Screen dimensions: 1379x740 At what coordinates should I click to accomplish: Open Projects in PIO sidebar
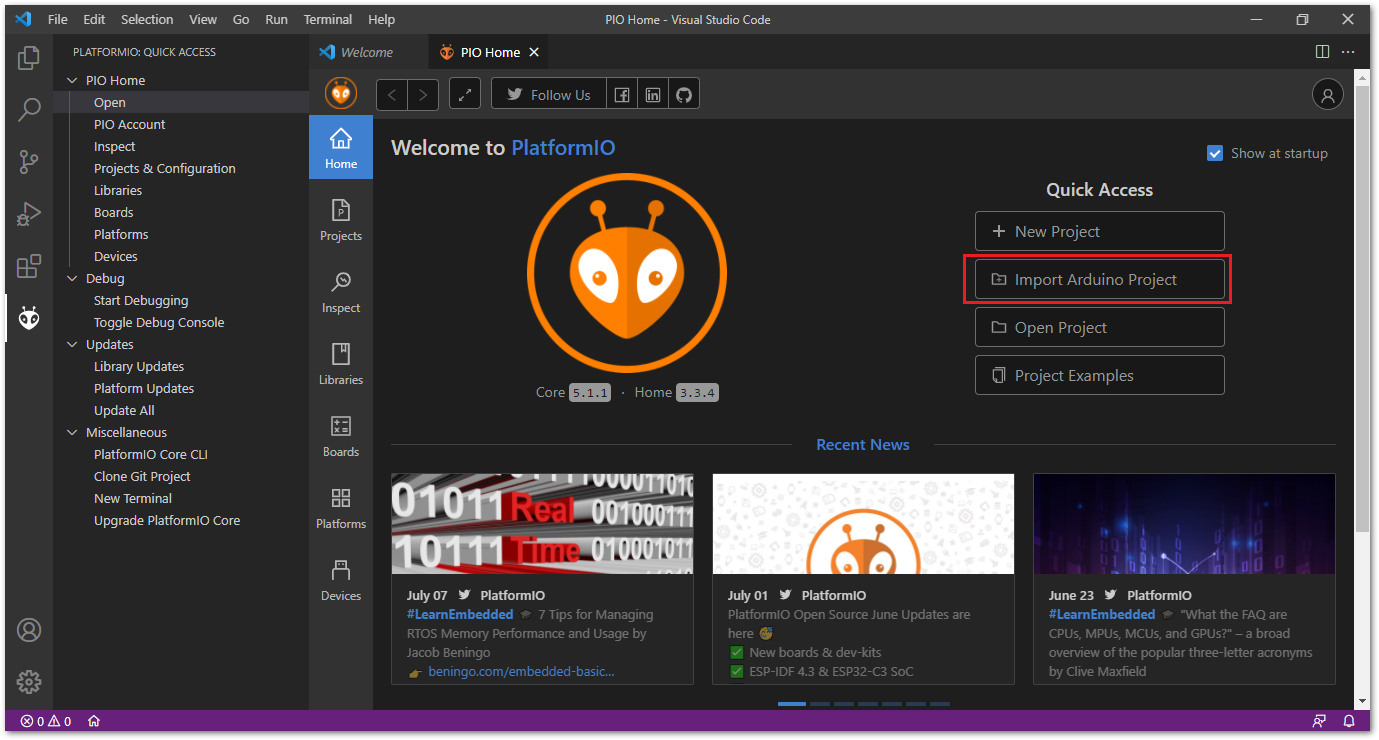341,220
